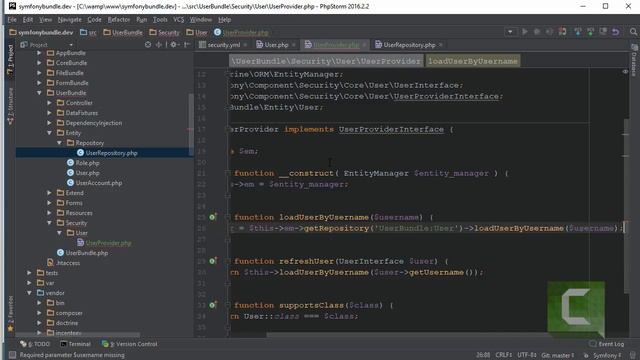The image size is (640, 360).
Task: Click the Hide Project panel icon
Action: tap(187, 44)
